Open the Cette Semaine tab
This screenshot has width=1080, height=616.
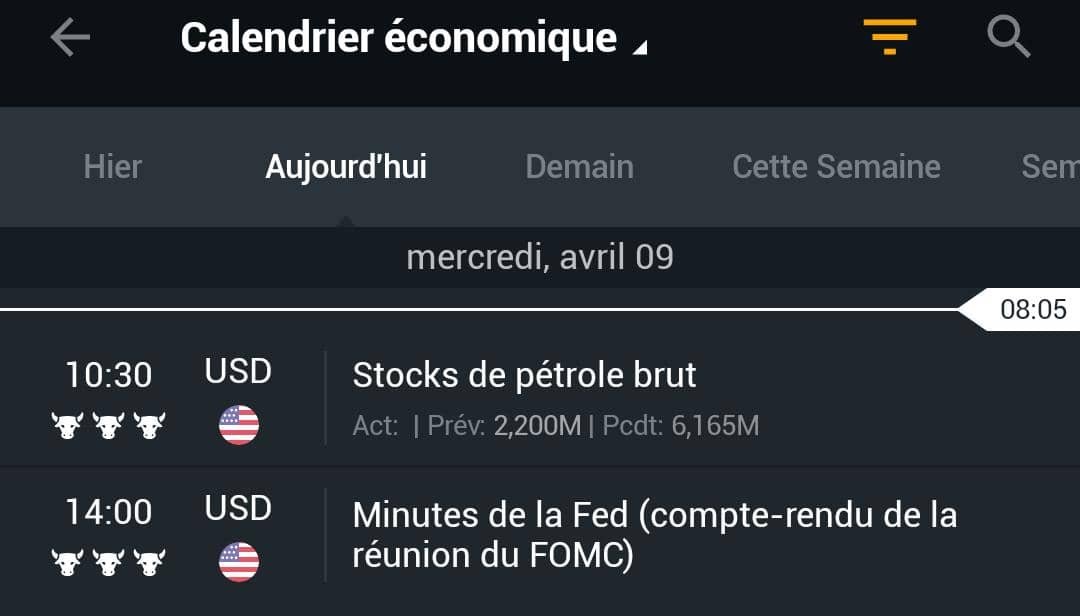836,167
